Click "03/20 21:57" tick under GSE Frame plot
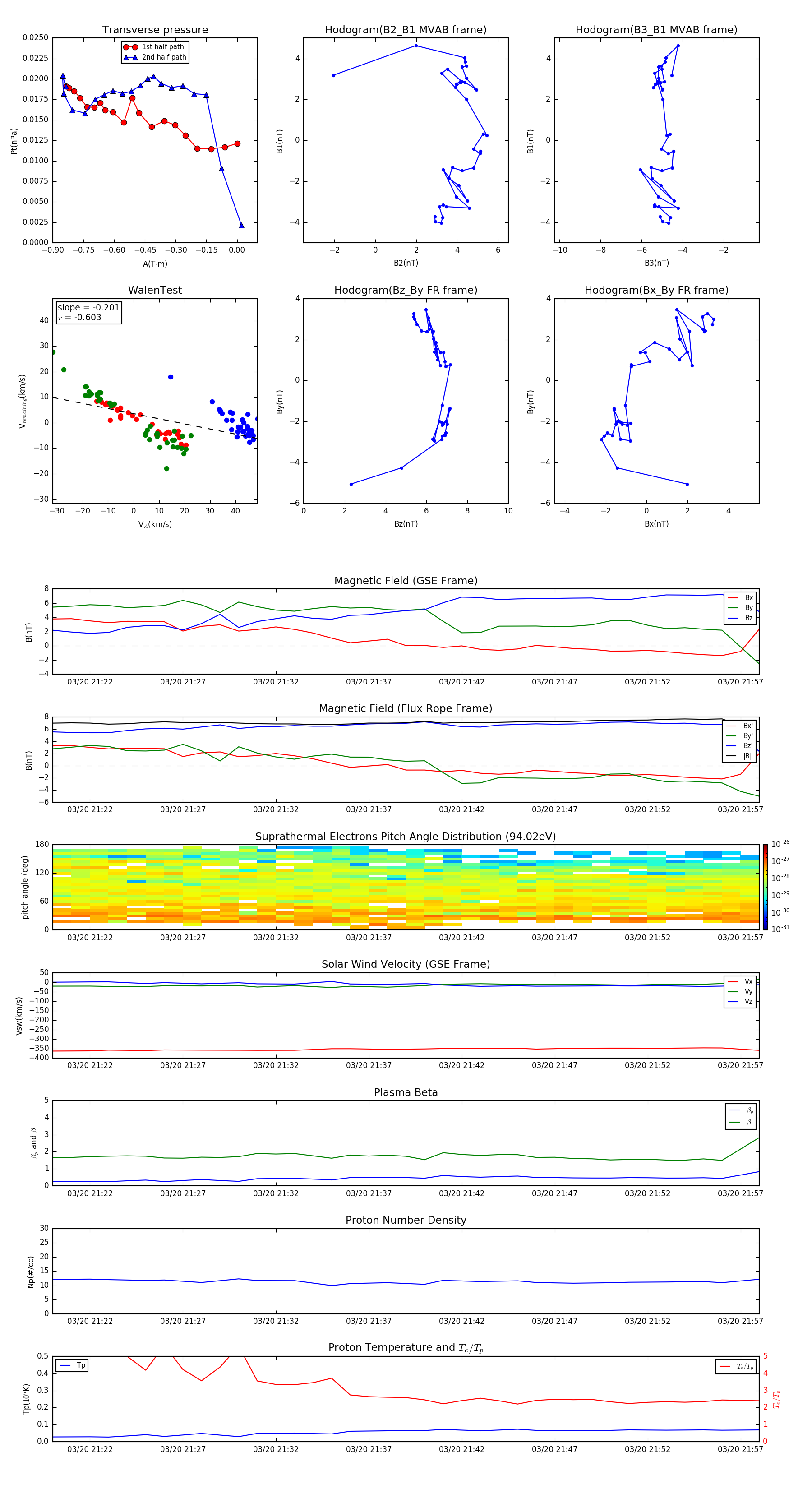This screenshot has width=812, height=1489. pyautogui.click(x=740, y=681)
